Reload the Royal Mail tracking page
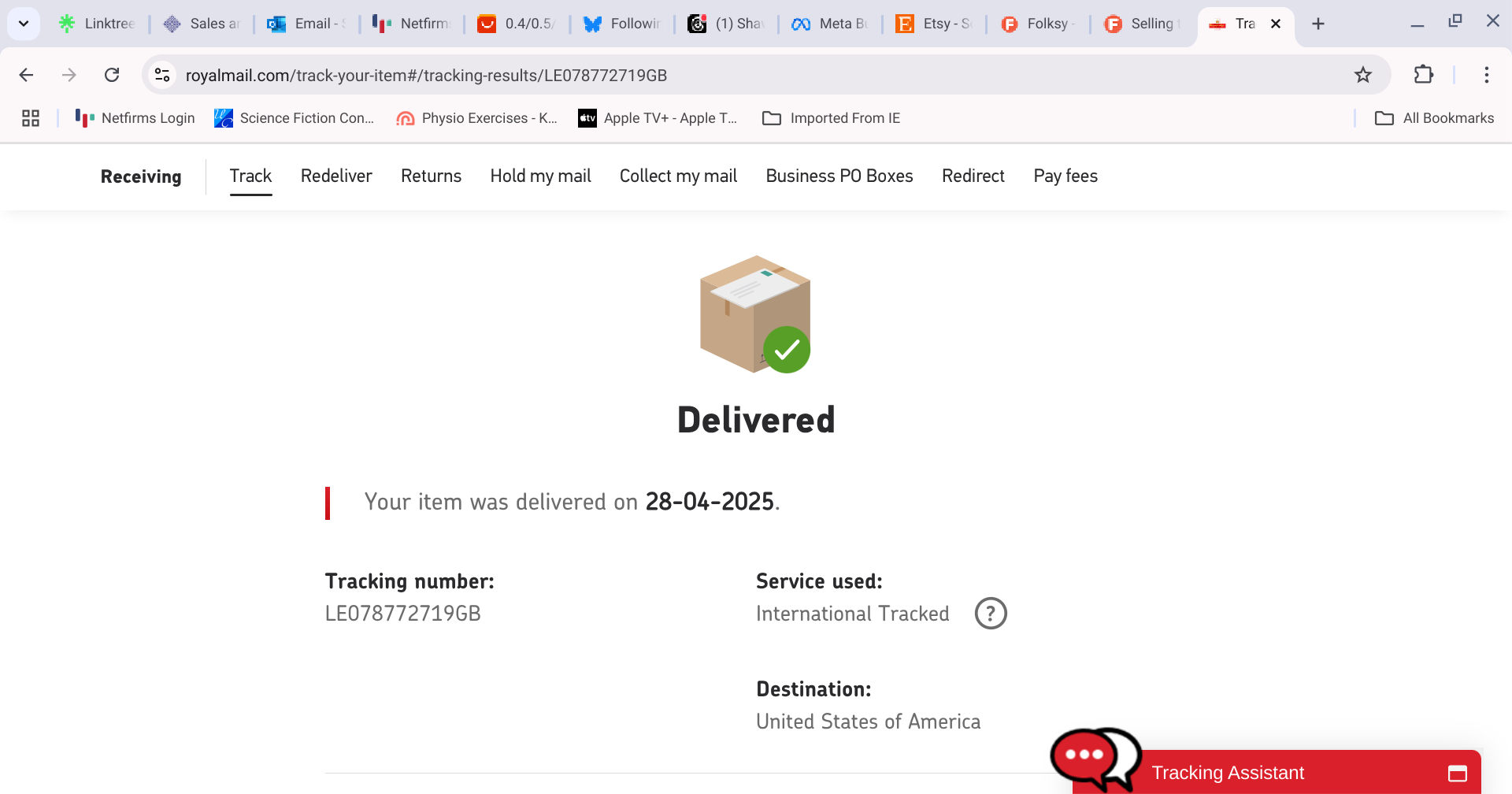Screen dimensions: 1512x794 (112, 75)
